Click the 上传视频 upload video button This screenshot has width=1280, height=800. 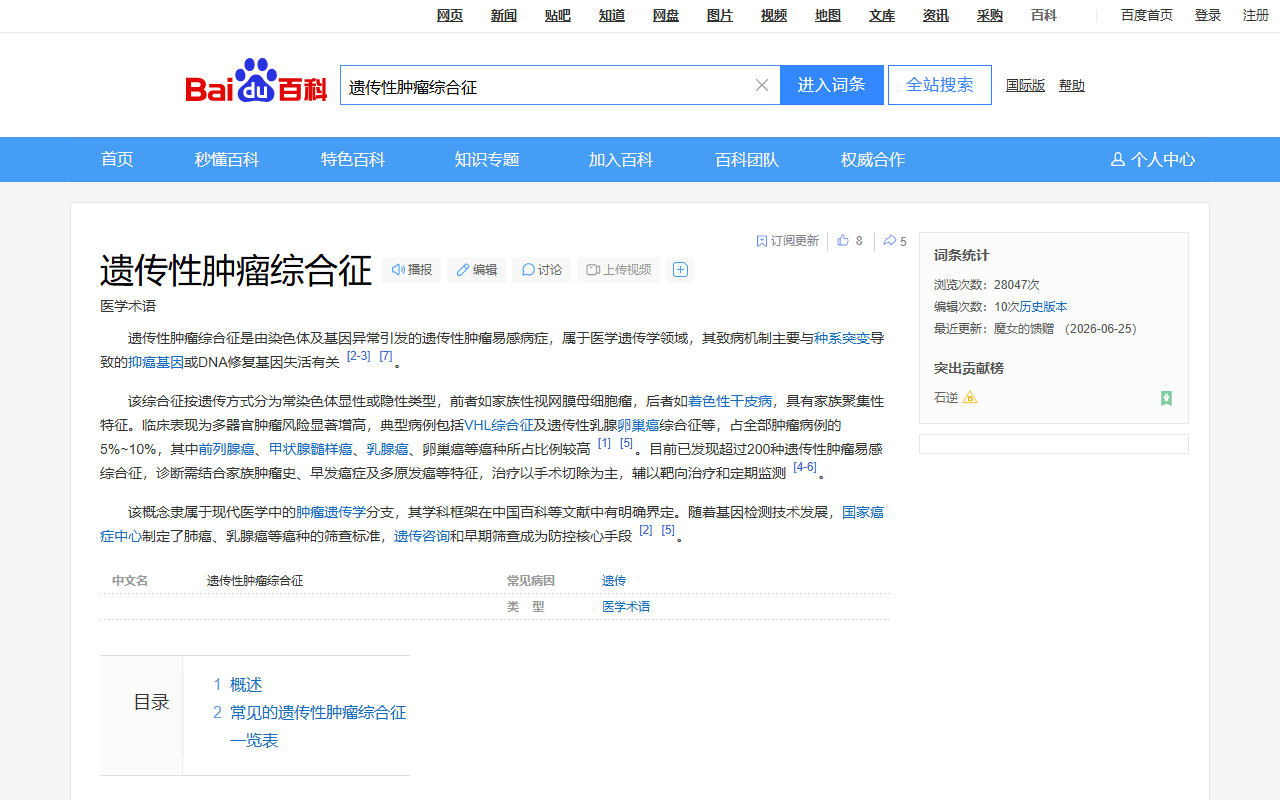(619, 270)
